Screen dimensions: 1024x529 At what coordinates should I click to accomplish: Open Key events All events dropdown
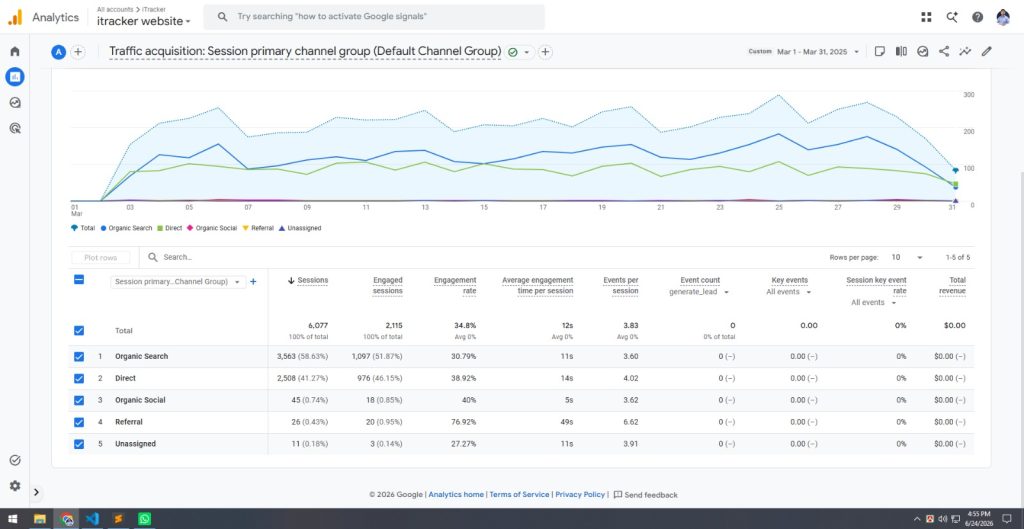[789, 292]
